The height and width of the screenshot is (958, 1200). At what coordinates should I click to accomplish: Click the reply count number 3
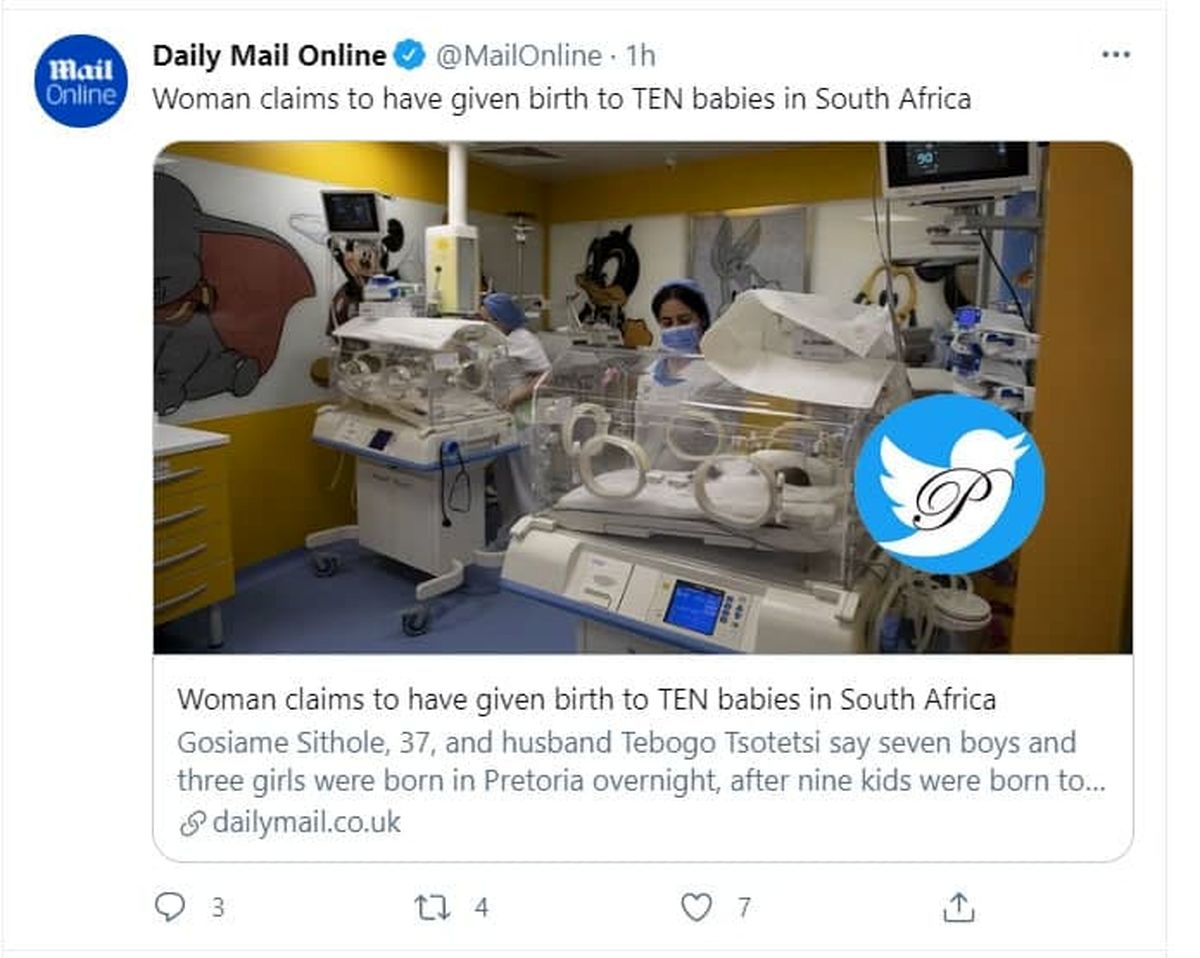[217, 908]
